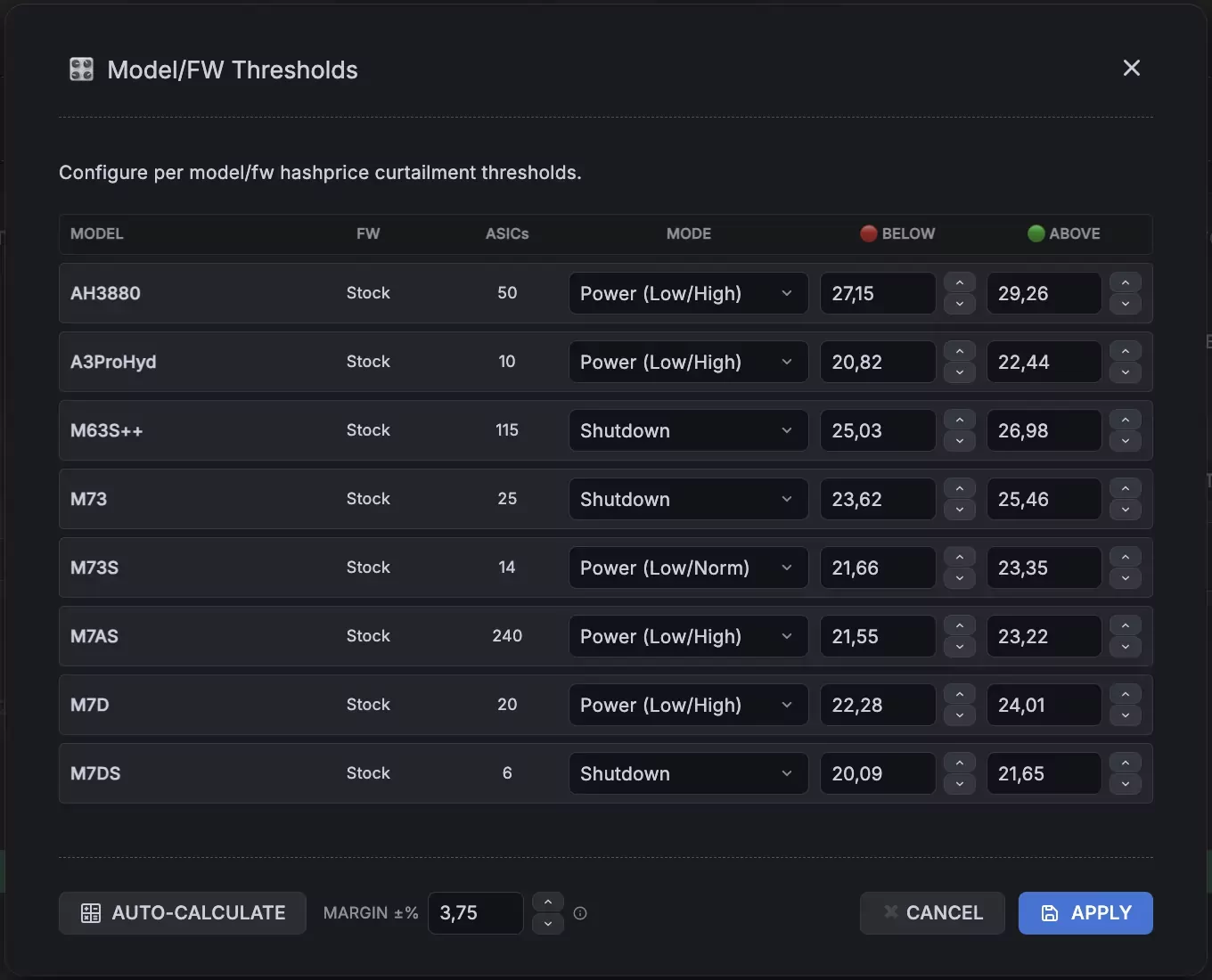Click the MODEL column header
Image resolution: width=1212 pixels, height=980 pixels.
coord(97,233)
